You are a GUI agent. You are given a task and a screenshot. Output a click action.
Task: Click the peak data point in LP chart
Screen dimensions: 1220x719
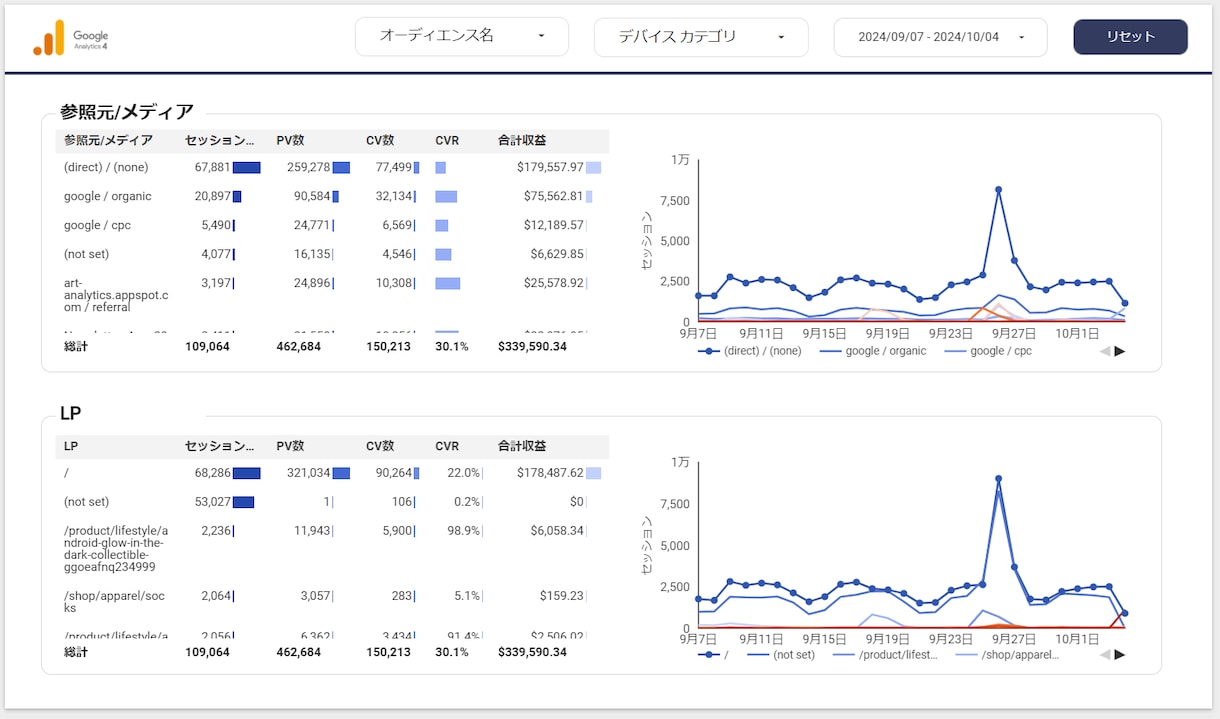pos(998,479)
